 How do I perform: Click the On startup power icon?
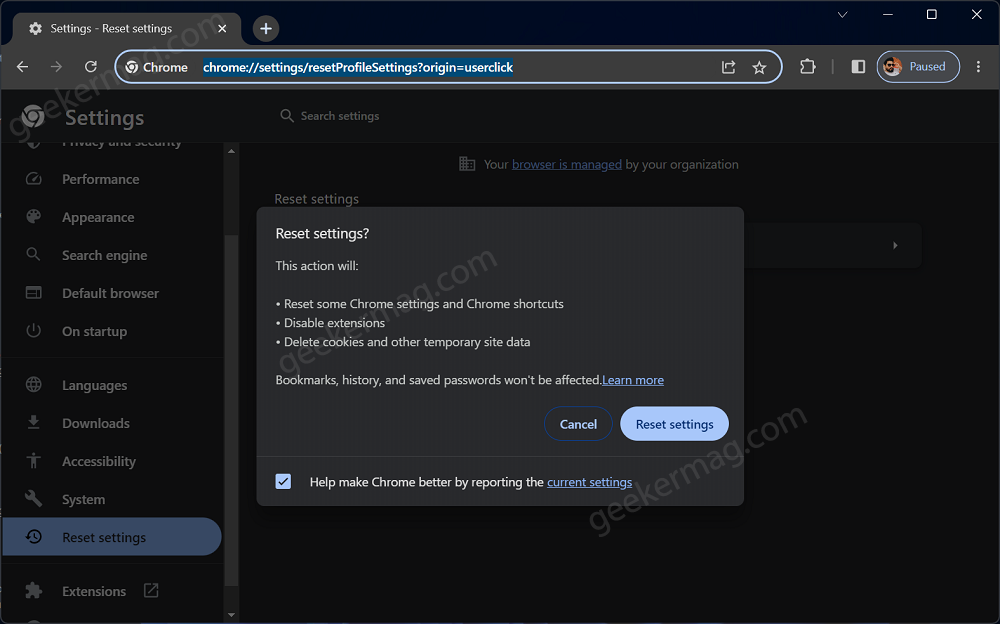pos(33,331)
